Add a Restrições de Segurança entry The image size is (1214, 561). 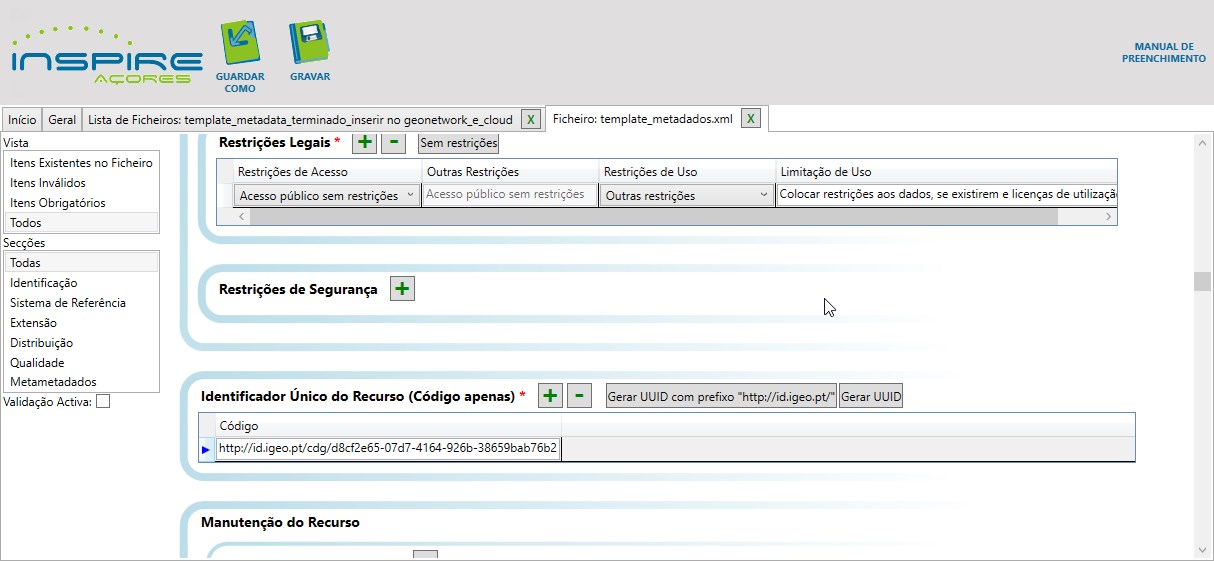click(402, 289)
